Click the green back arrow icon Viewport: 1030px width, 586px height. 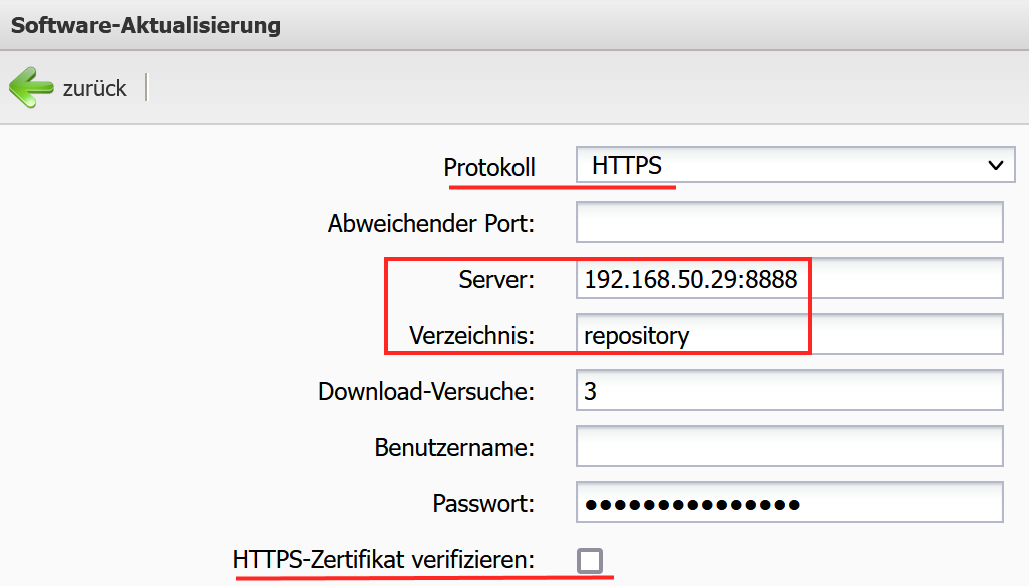coord(31,88)
